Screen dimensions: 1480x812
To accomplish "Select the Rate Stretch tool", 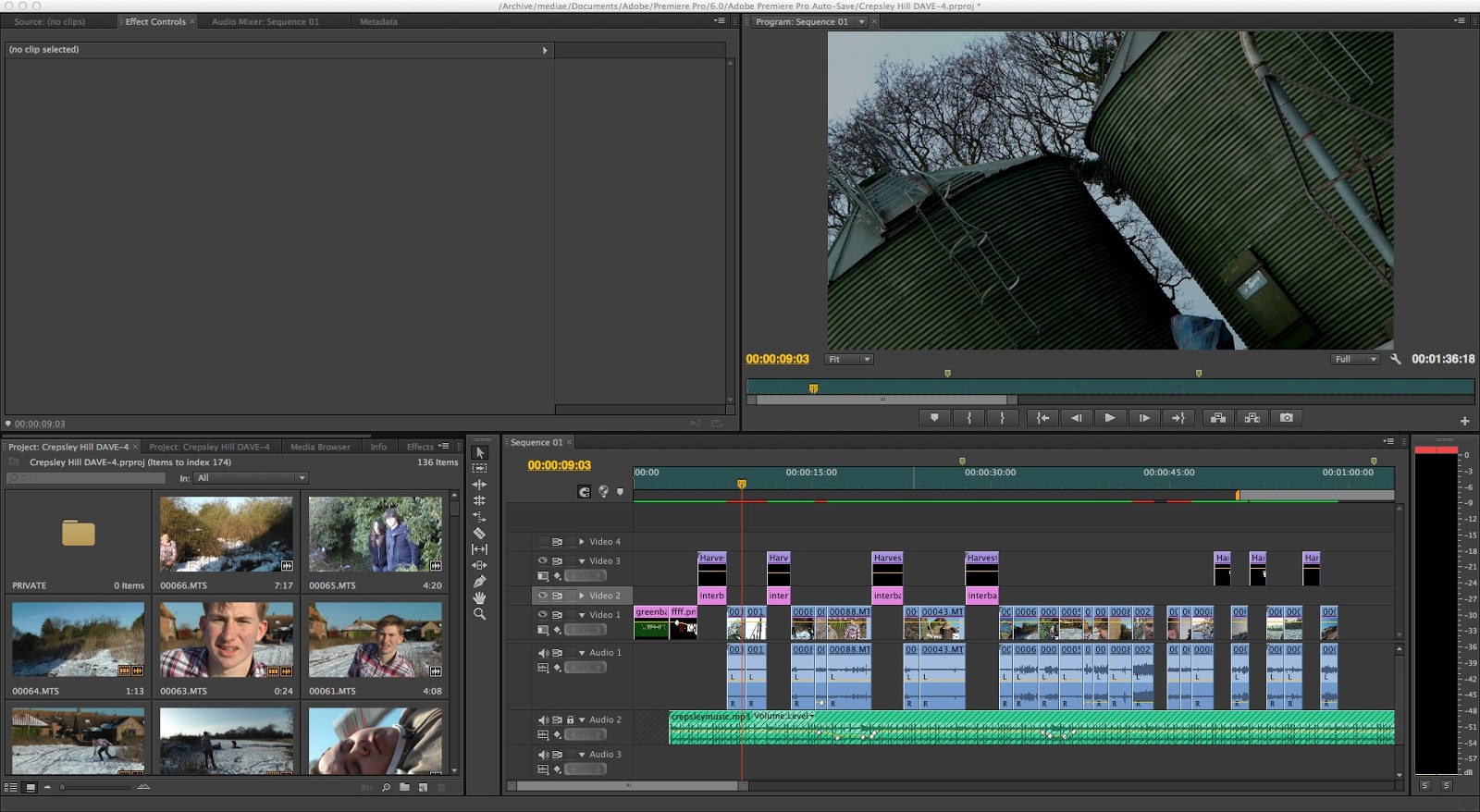I will click(x=479, y=517).
